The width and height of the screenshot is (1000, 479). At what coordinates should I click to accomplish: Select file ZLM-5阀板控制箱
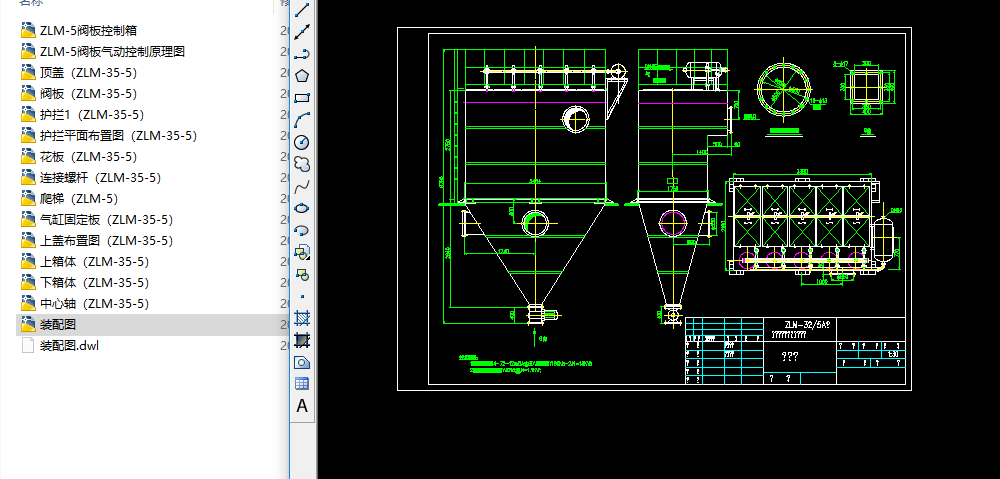(x=88, y=31)
